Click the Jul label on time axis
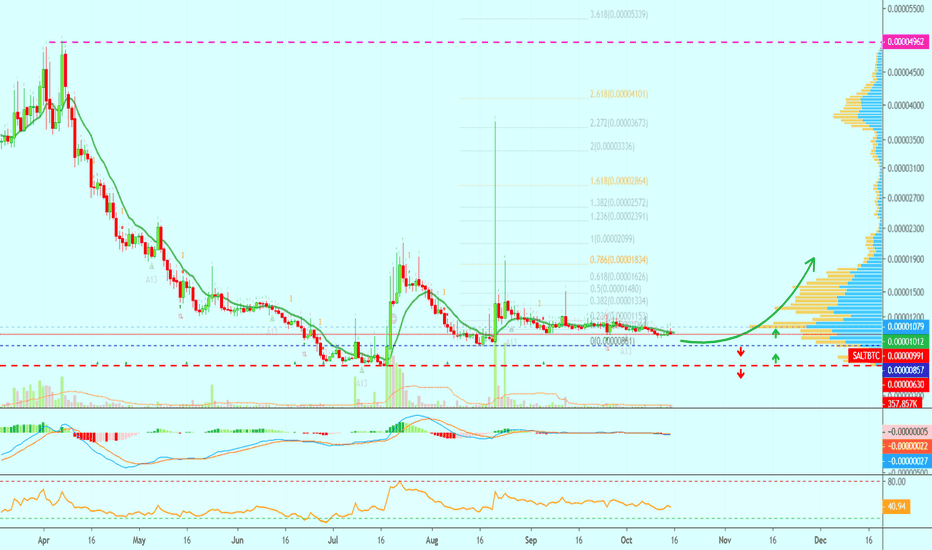This screenshot has height=550, width=932. click(x=333, y=540)
